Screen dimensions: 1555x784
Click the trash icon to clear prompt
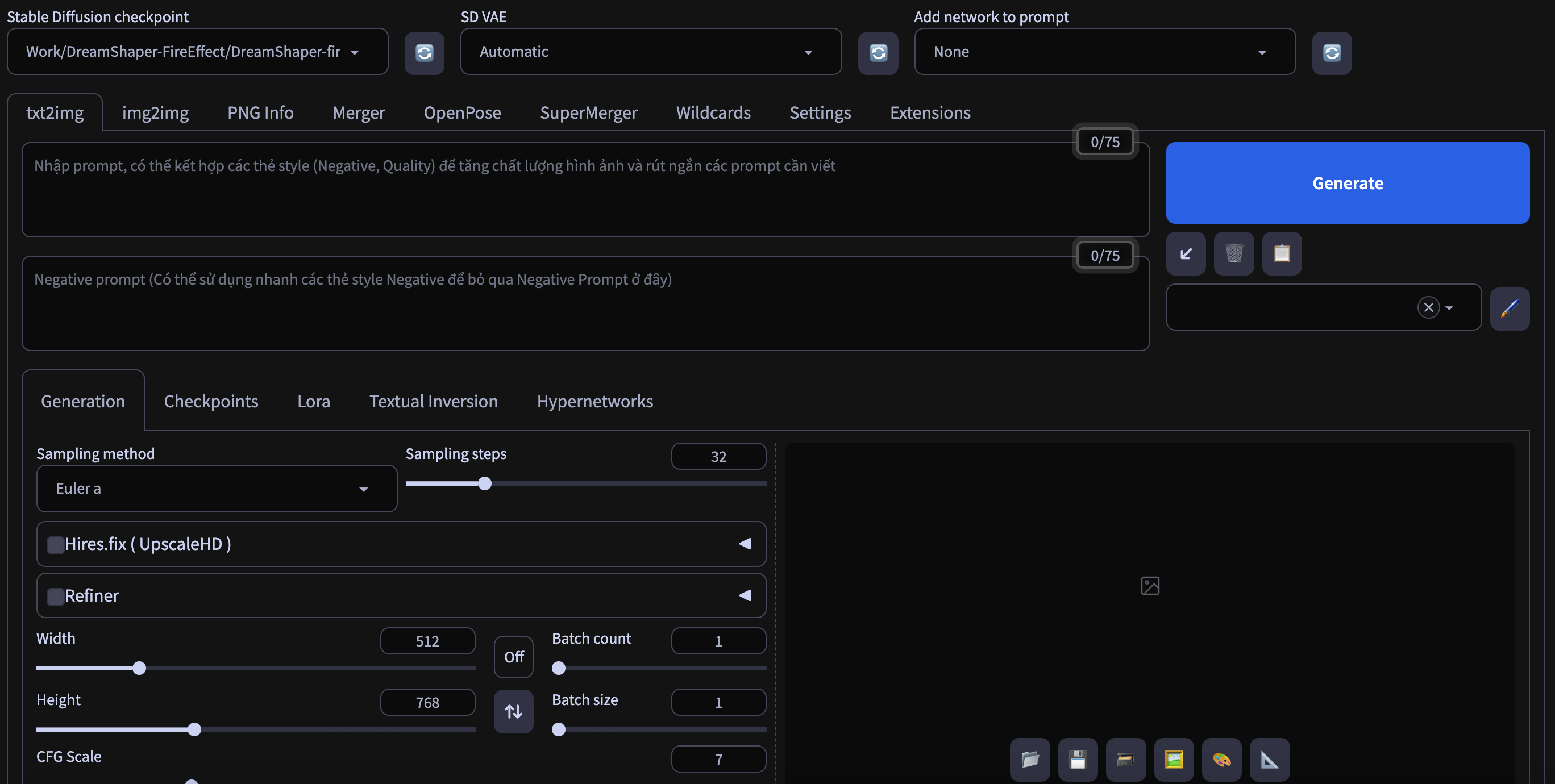click(x=1233, y=253)
